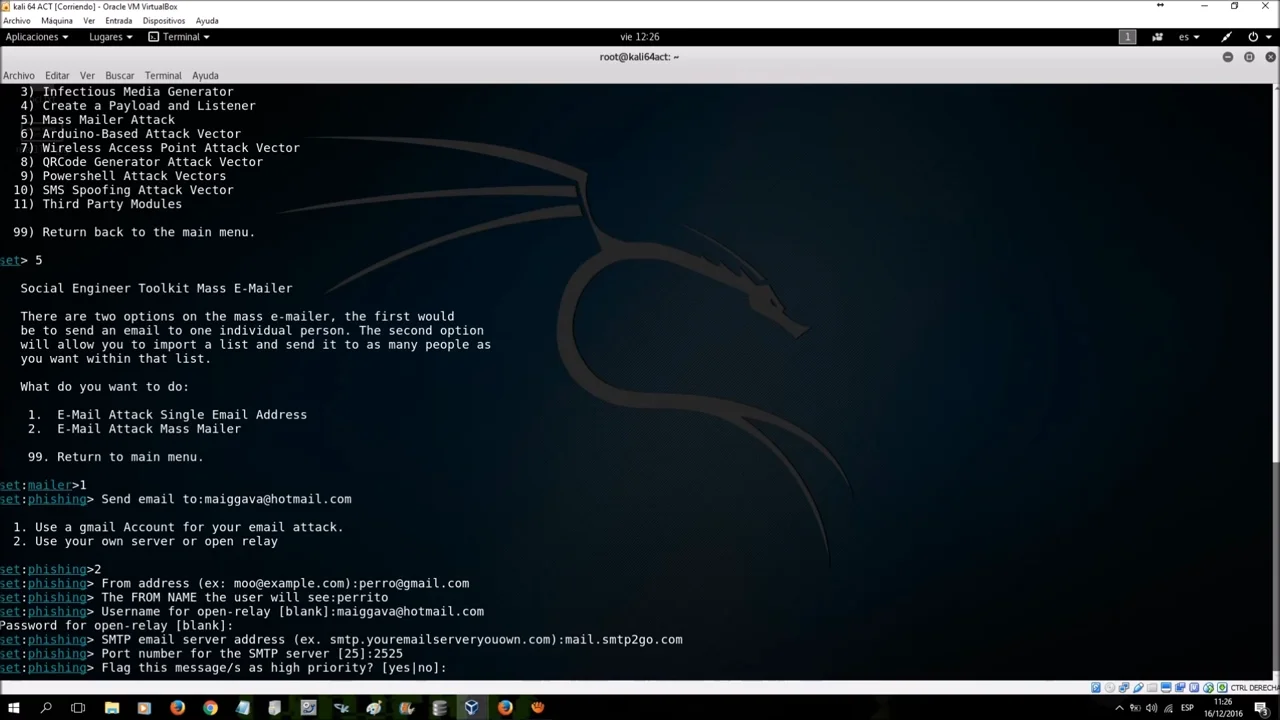Viewport: 1280px width, 720px height.
Task: Click the screen recorder camera icon in Kali panel
Action: pyautogui.click(x=1157, y=37)
